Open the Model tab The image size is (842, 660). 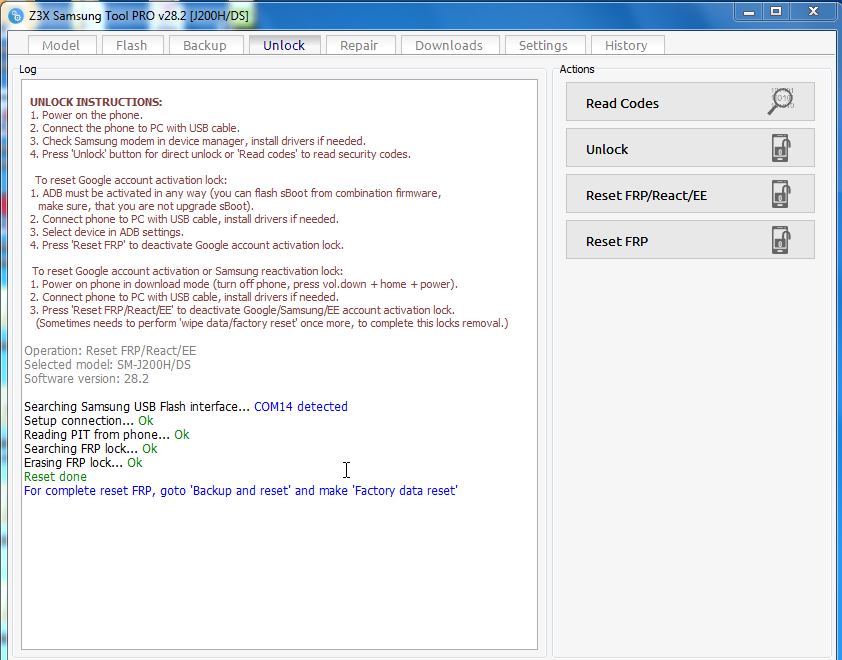pos(62,45)
